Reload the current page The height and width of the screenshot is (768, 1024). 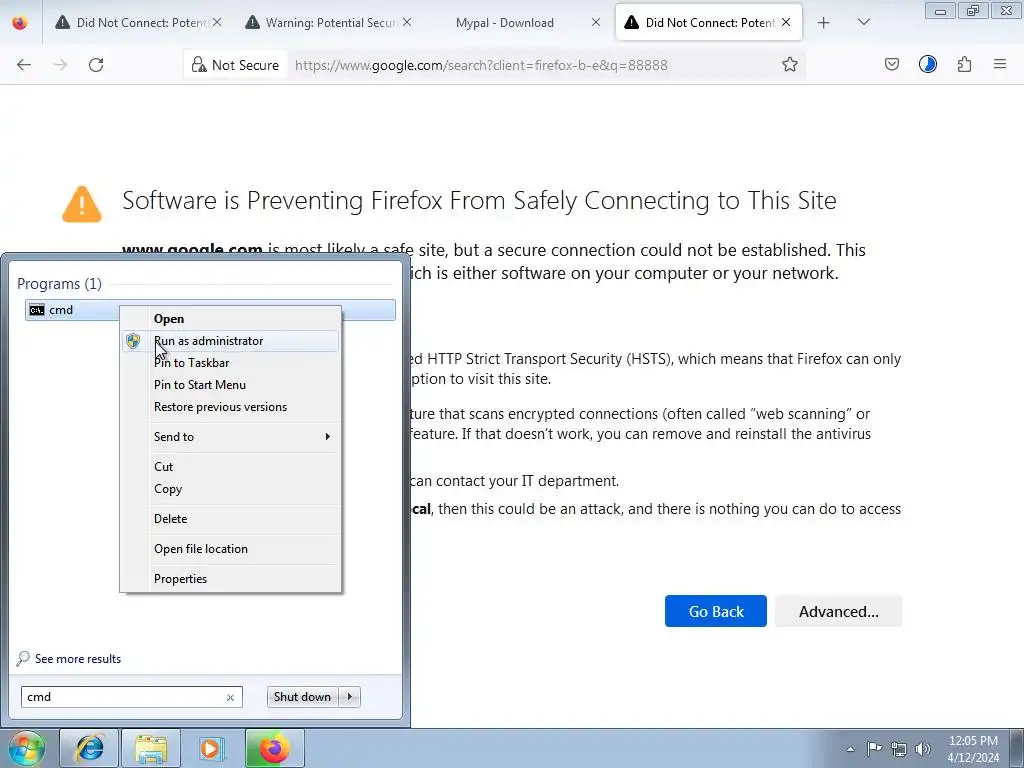[96, 65]
